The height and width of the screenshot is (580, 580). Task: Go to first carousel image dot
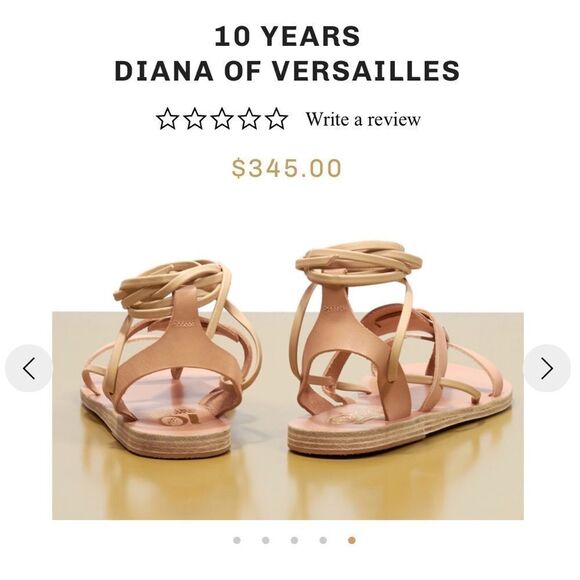(237, 540)
